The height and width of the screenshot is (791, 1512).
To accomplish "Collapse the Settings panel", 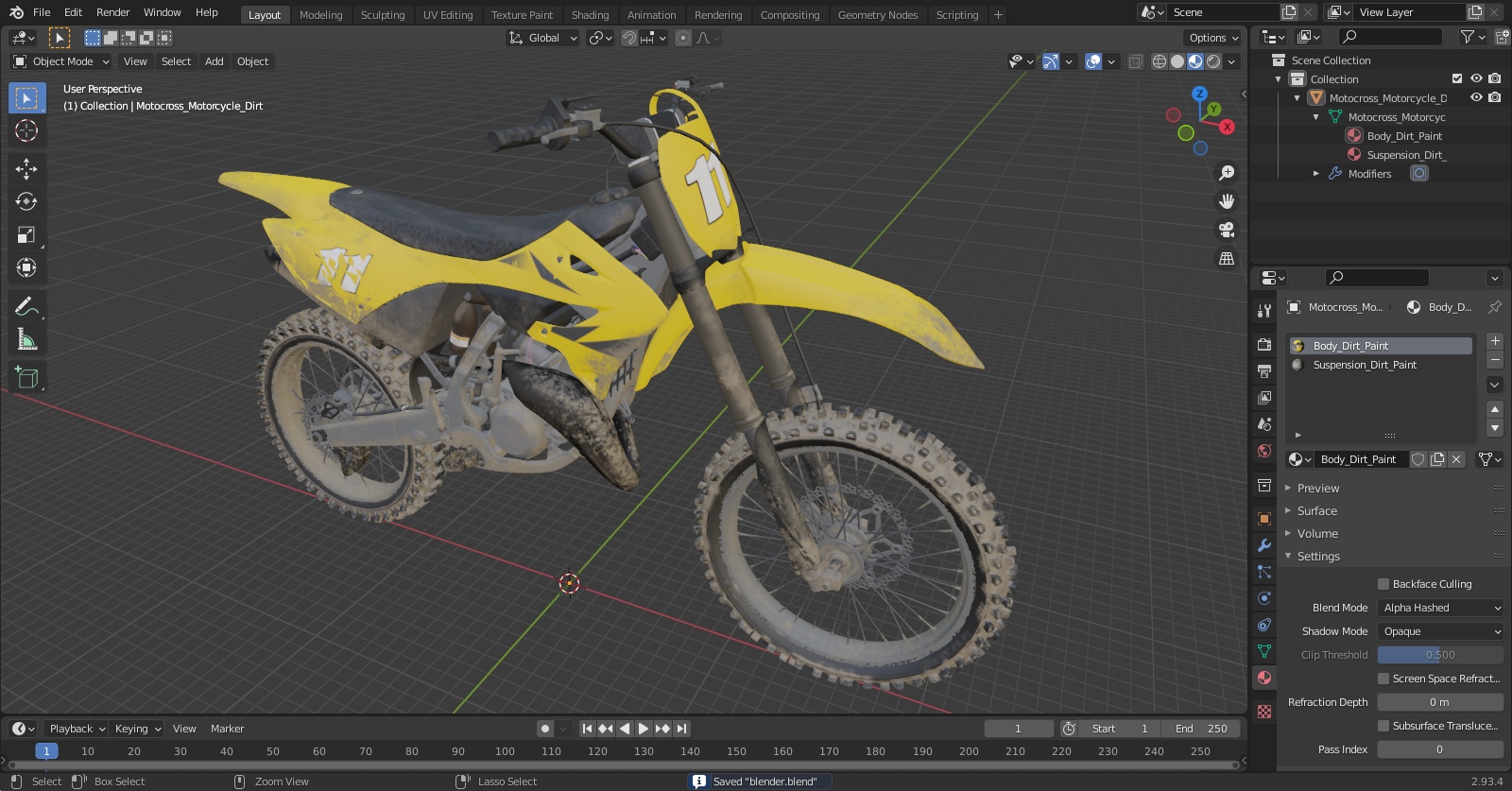I will coord(1318,557).
